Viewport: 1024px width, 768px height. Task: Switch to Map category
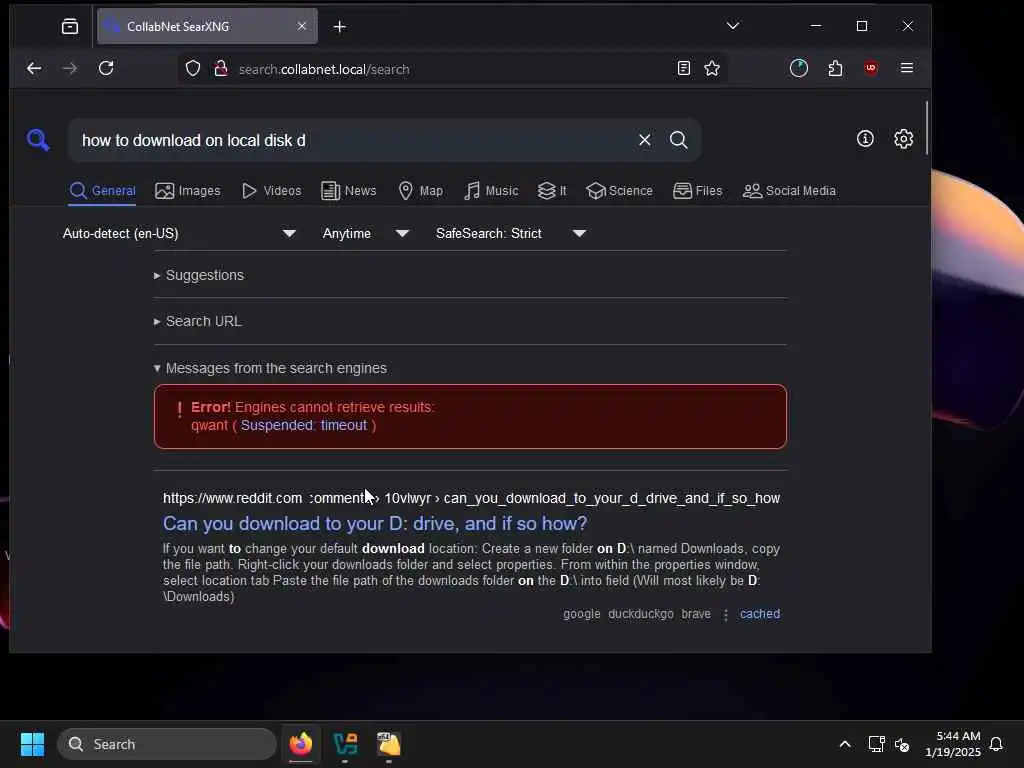click(x=421, y=191)
